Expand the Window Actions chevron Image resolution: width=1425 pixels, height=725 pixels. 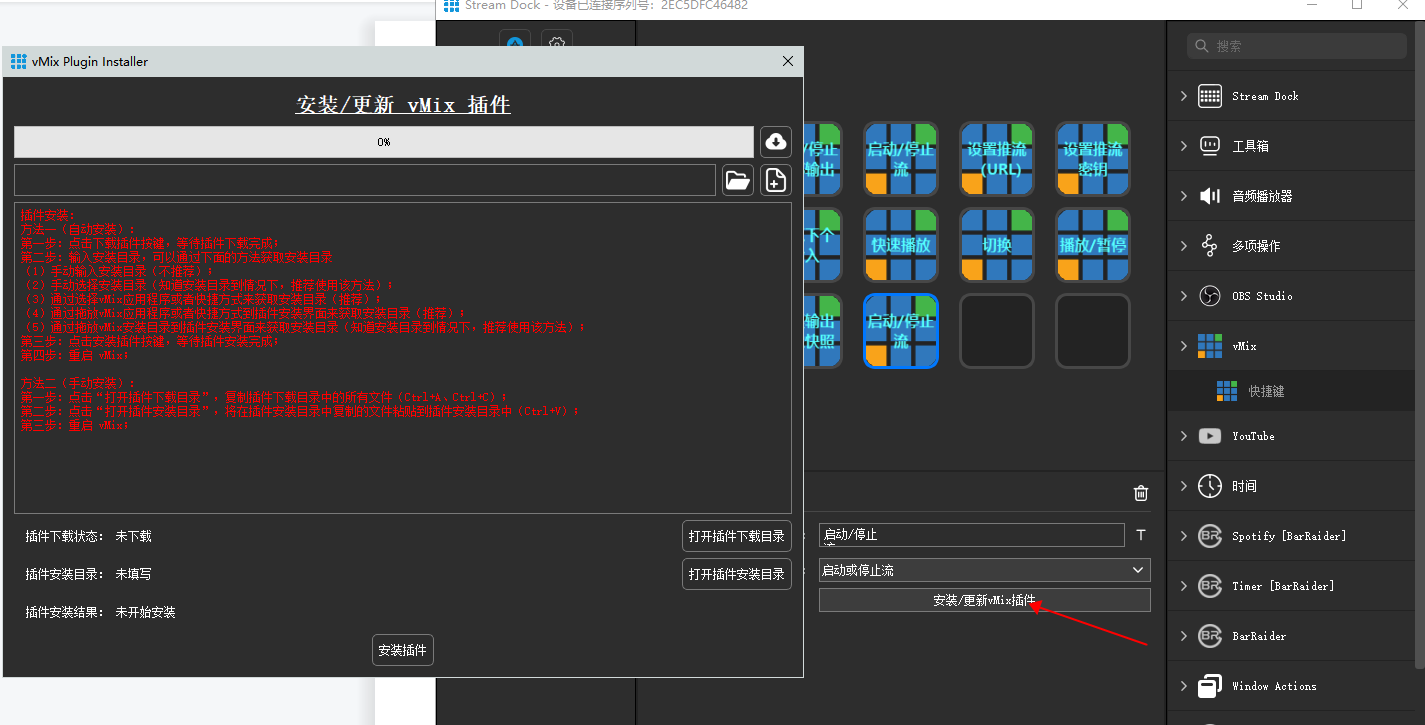point(1184,686)
